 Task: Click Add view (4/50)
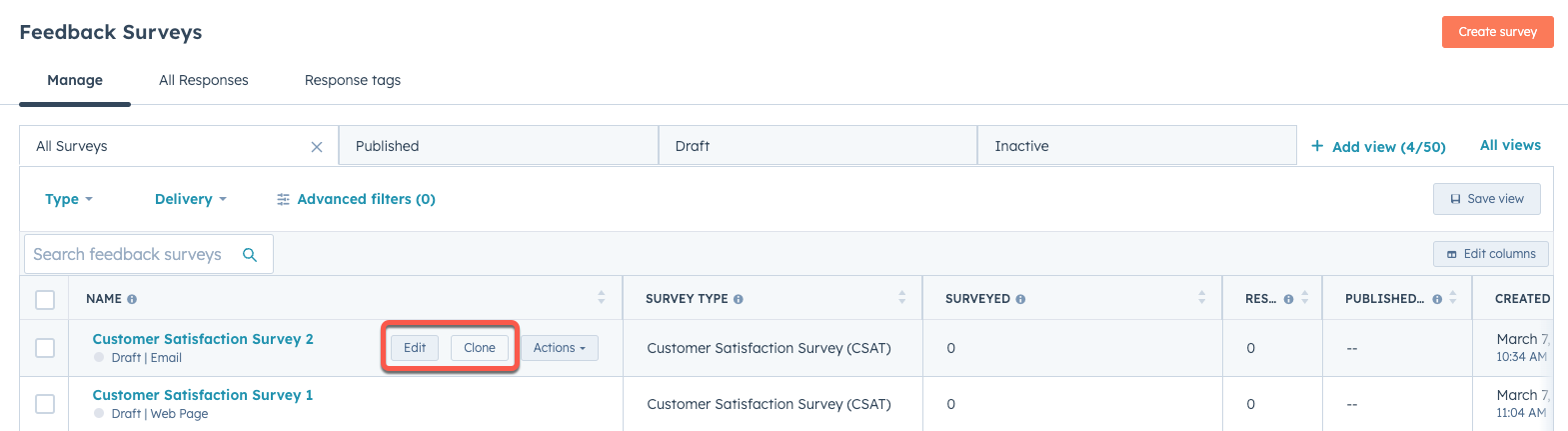[1378, 147]
